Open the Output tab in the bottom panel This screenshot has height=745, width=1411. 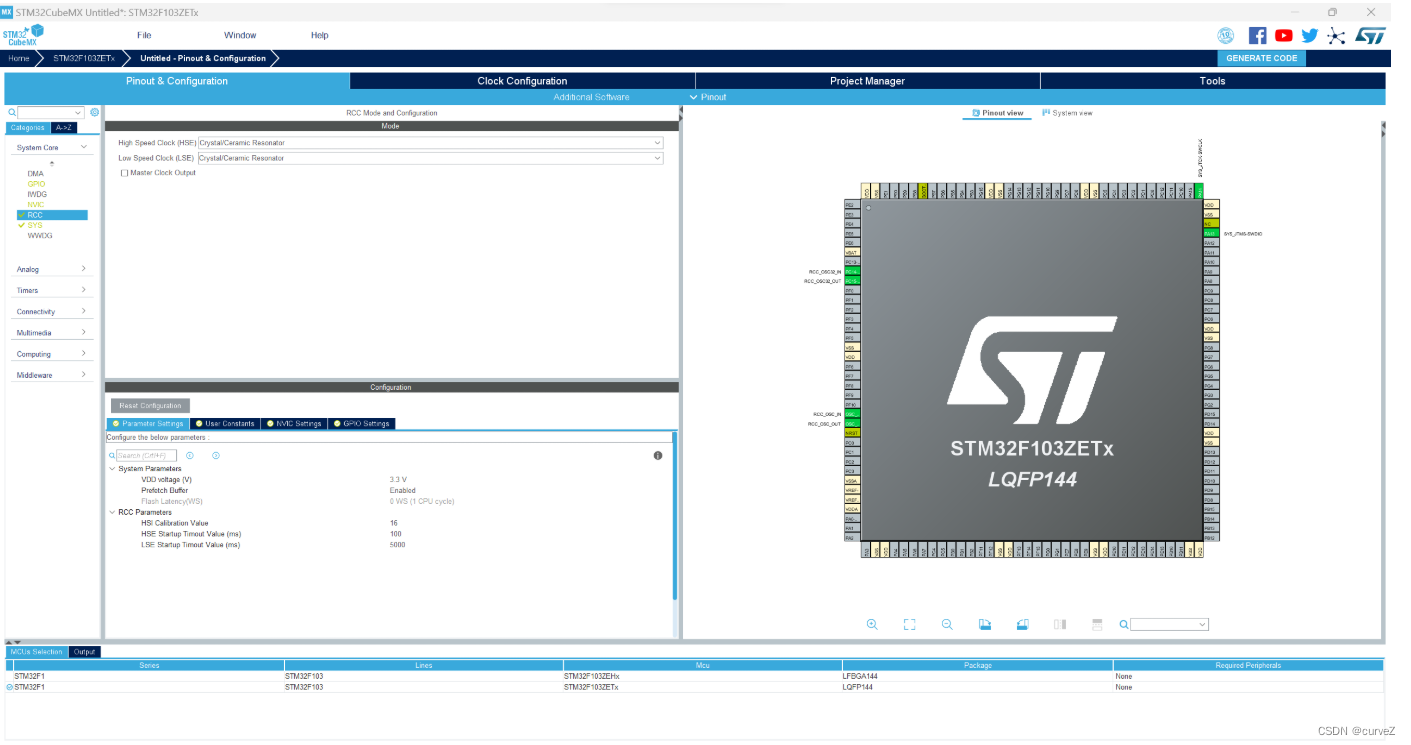[84, 652]
